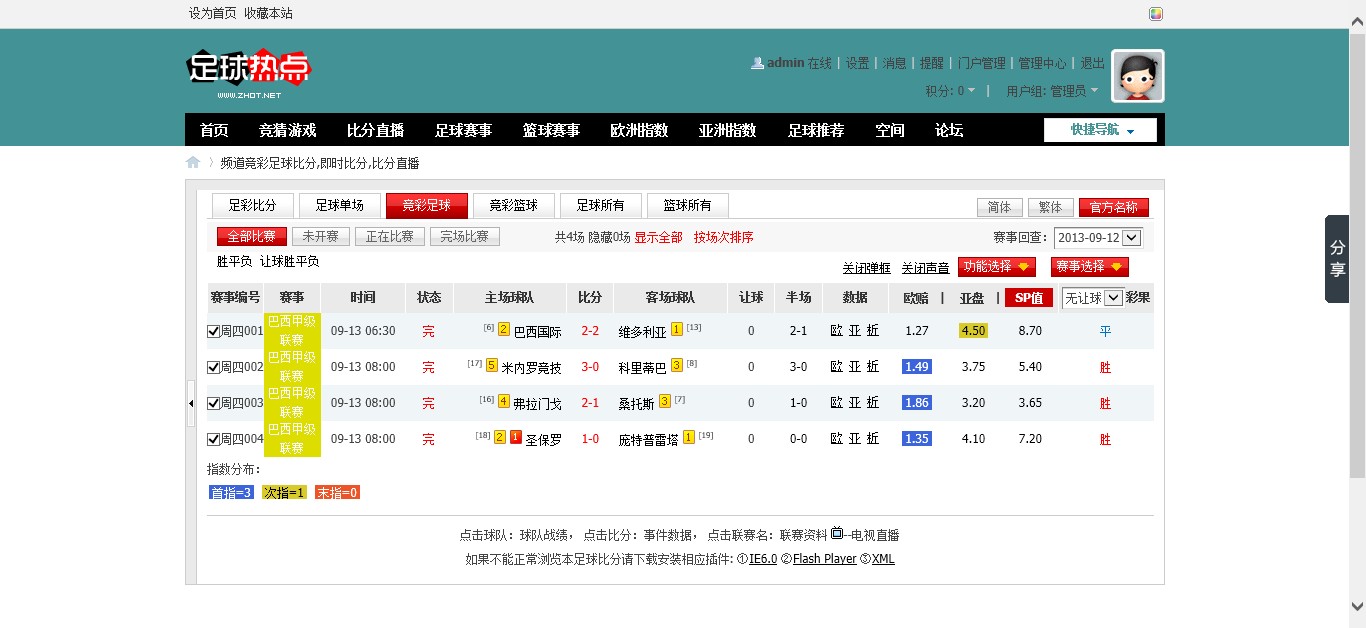1366x628 pixels.
Task: Open 论坛 in the navigation bar
Action: 949,130
